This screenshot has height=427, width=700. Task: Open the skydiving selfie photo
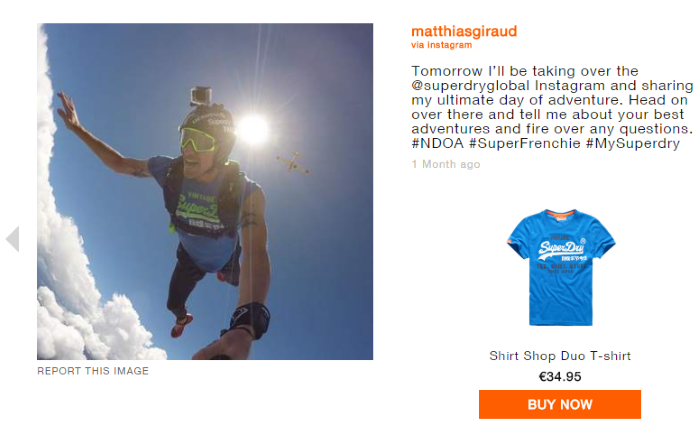tap(205, 192)
